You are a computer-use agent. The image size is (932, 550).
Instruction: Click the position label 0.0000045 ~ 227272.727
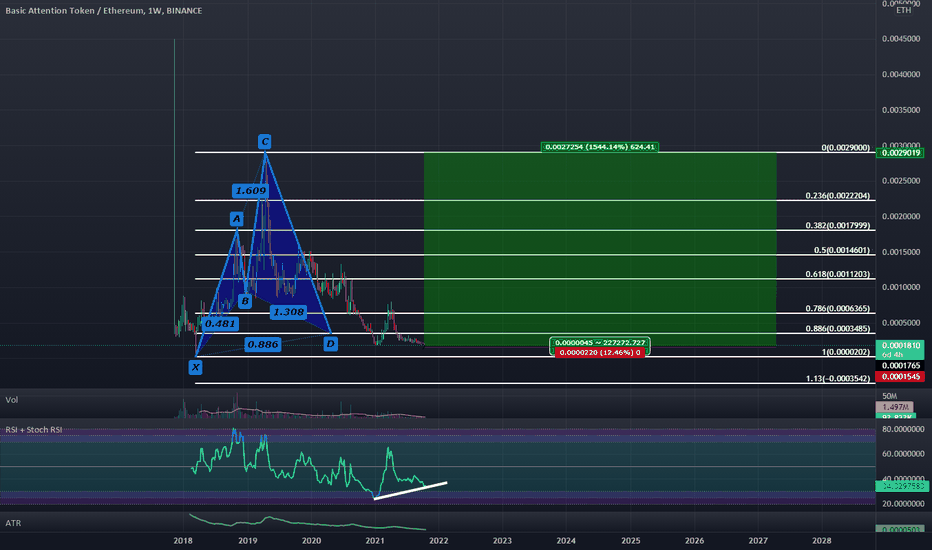click(600, 342)
